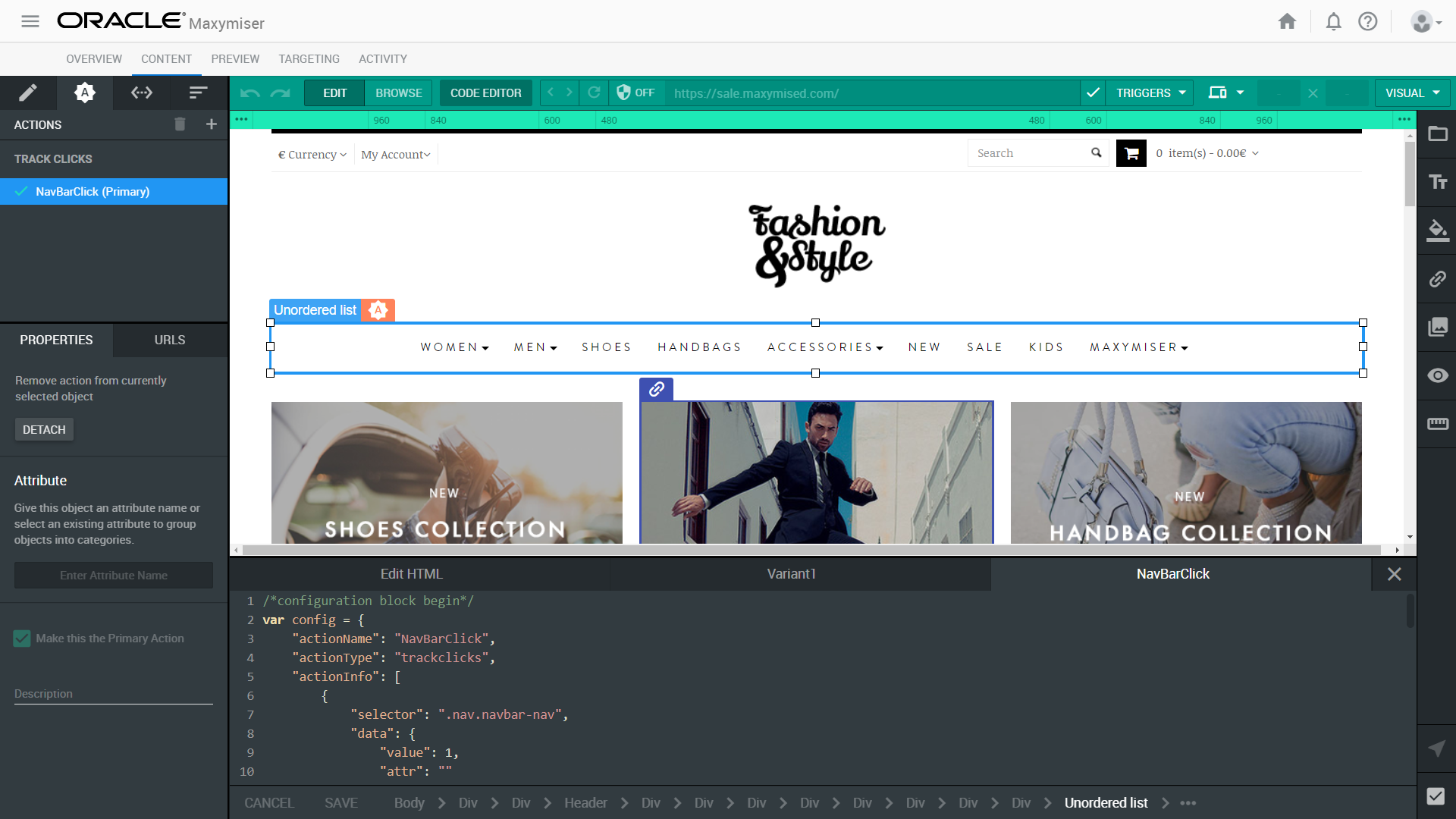Click the CODE EDITOR button
Image resolution: width=1456 pixels, height=819 pixels.
click(485, 93)
